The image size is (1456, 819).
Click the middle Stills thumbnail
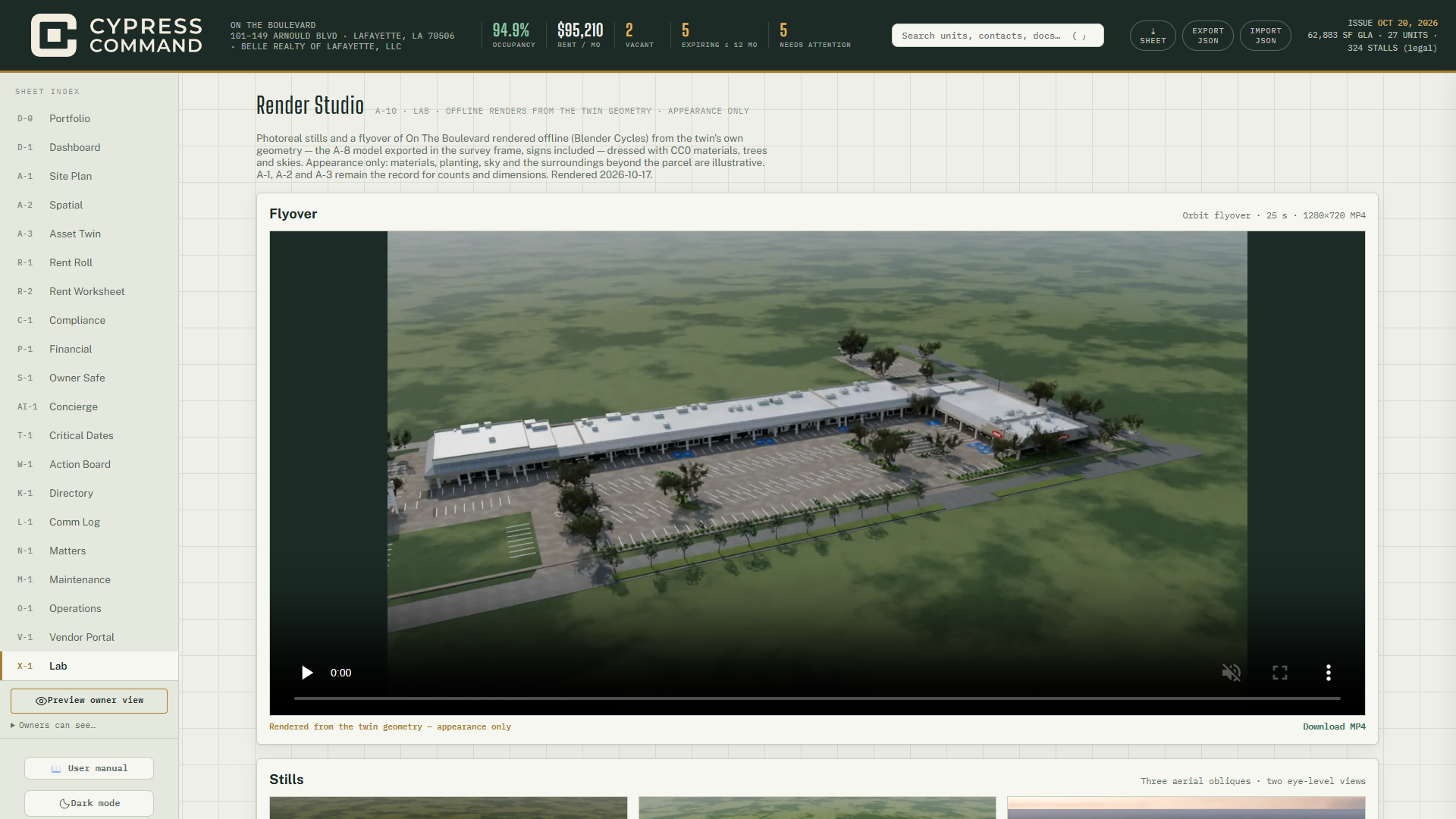tap(817, 808)
